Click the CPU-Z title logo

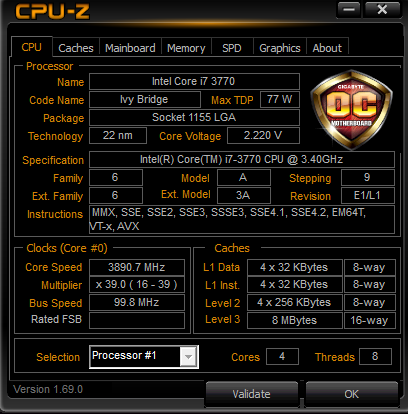tap(52, 11)
